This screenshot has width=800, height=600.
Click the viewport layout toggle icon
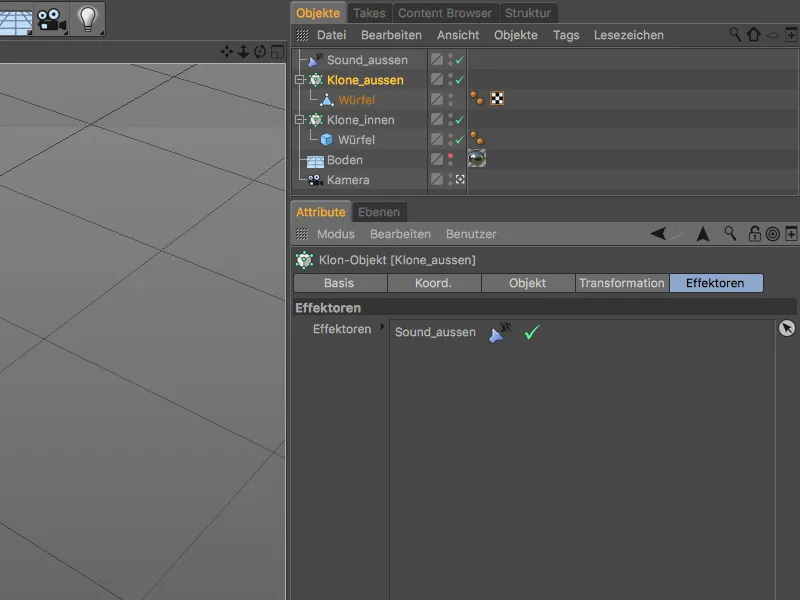point(277,52)
